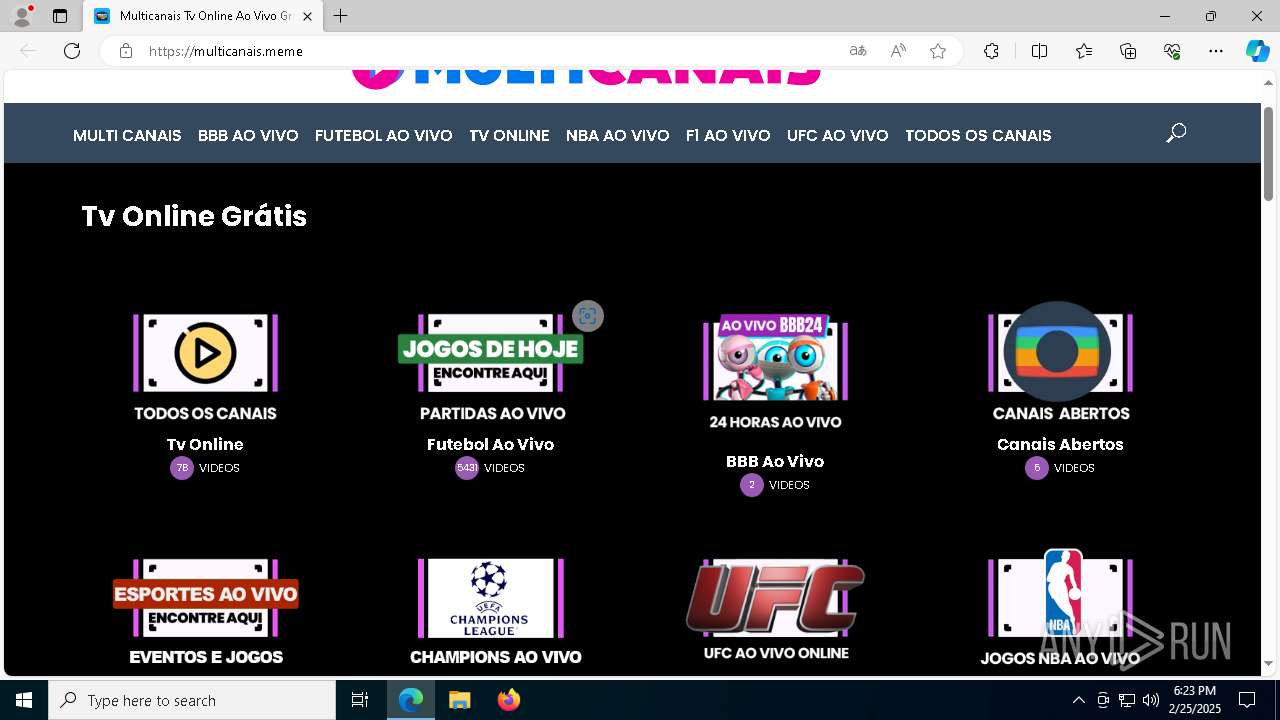Click the 78 videos count badge
This screenshot has width=1280, height=720.
182,468
